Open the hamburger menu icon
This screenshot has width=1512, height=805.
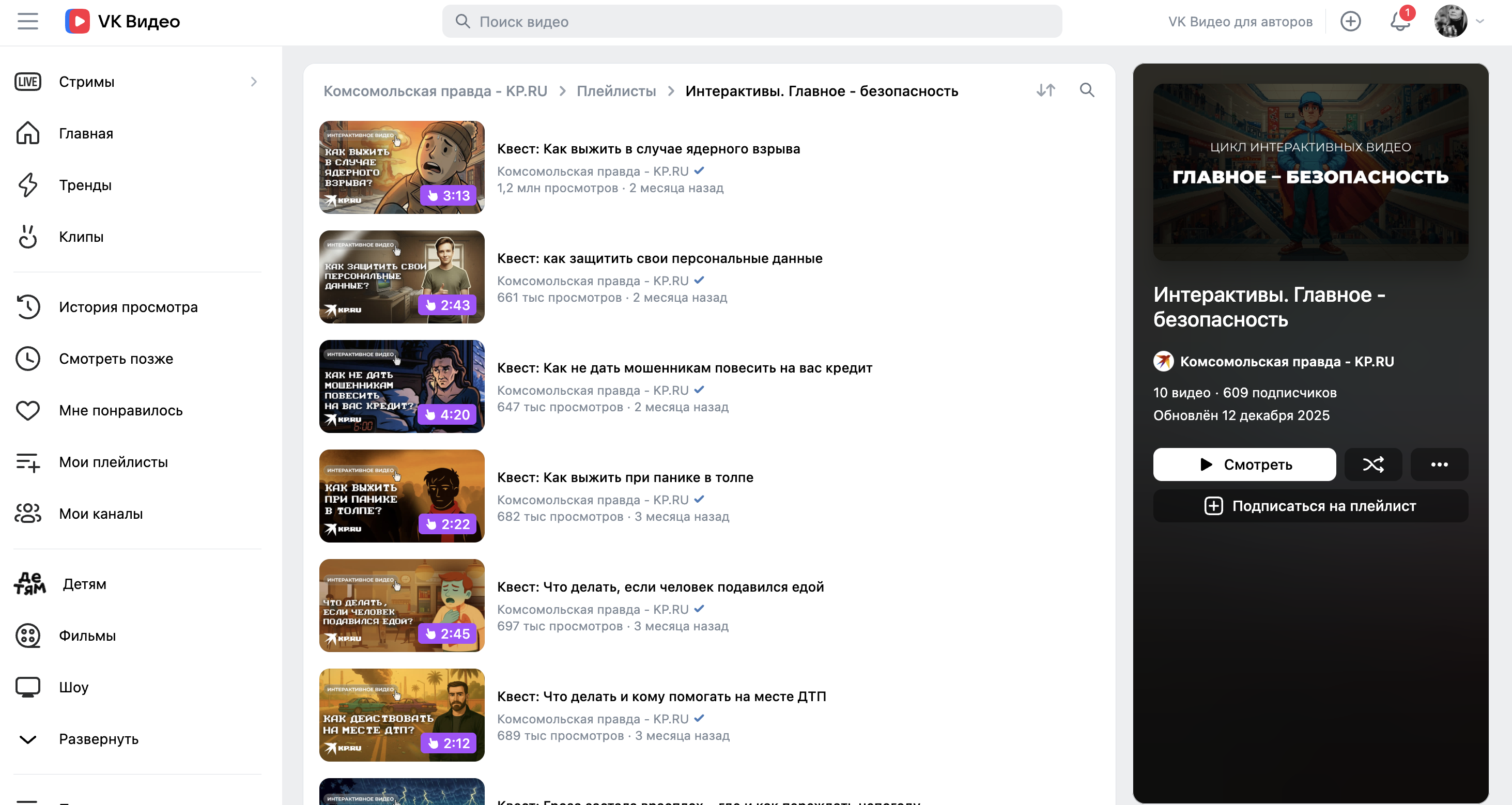(27, 22)
